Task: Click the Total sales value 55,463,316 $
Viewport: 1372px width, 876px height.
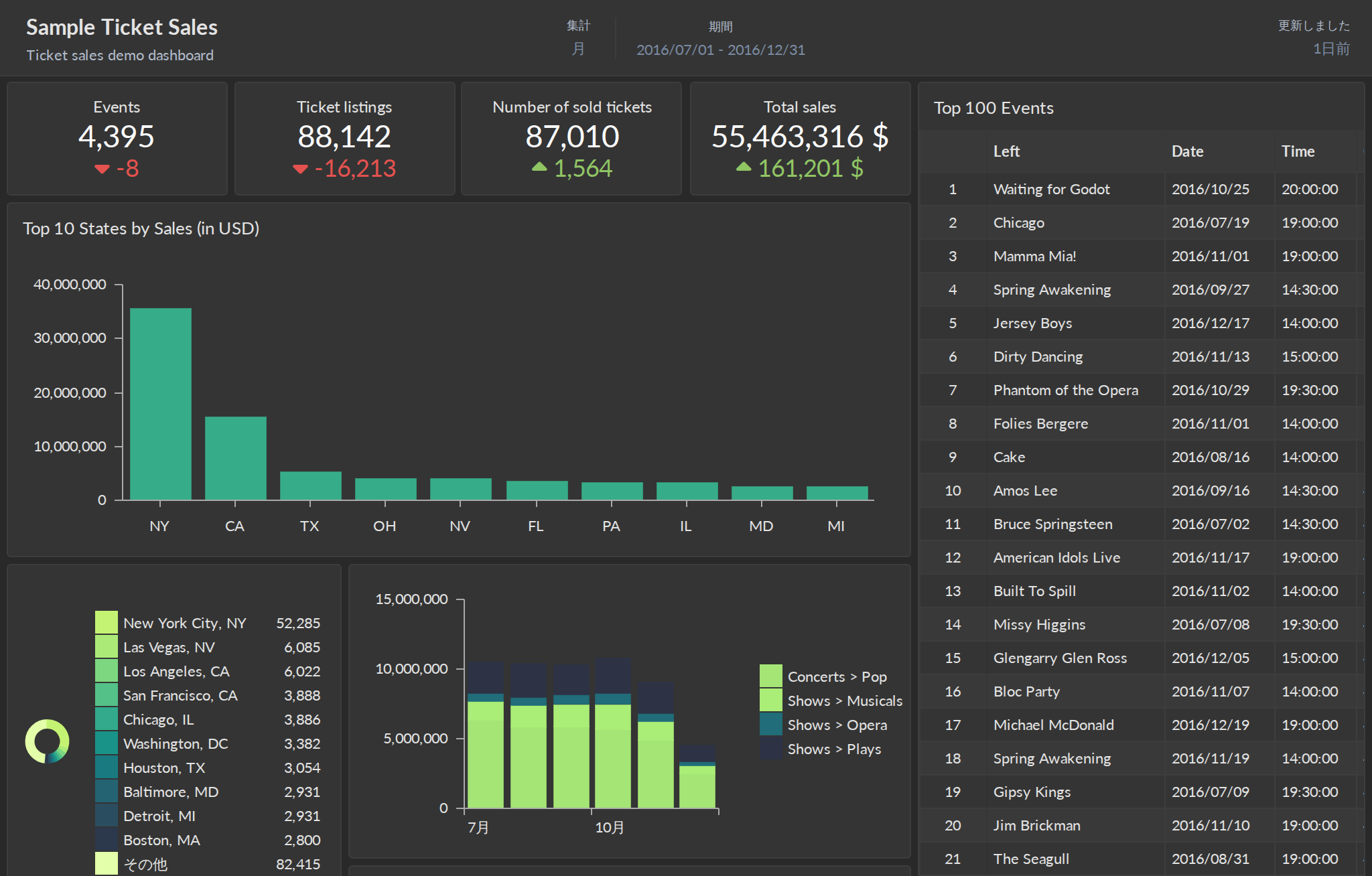Action: point(800,137)
